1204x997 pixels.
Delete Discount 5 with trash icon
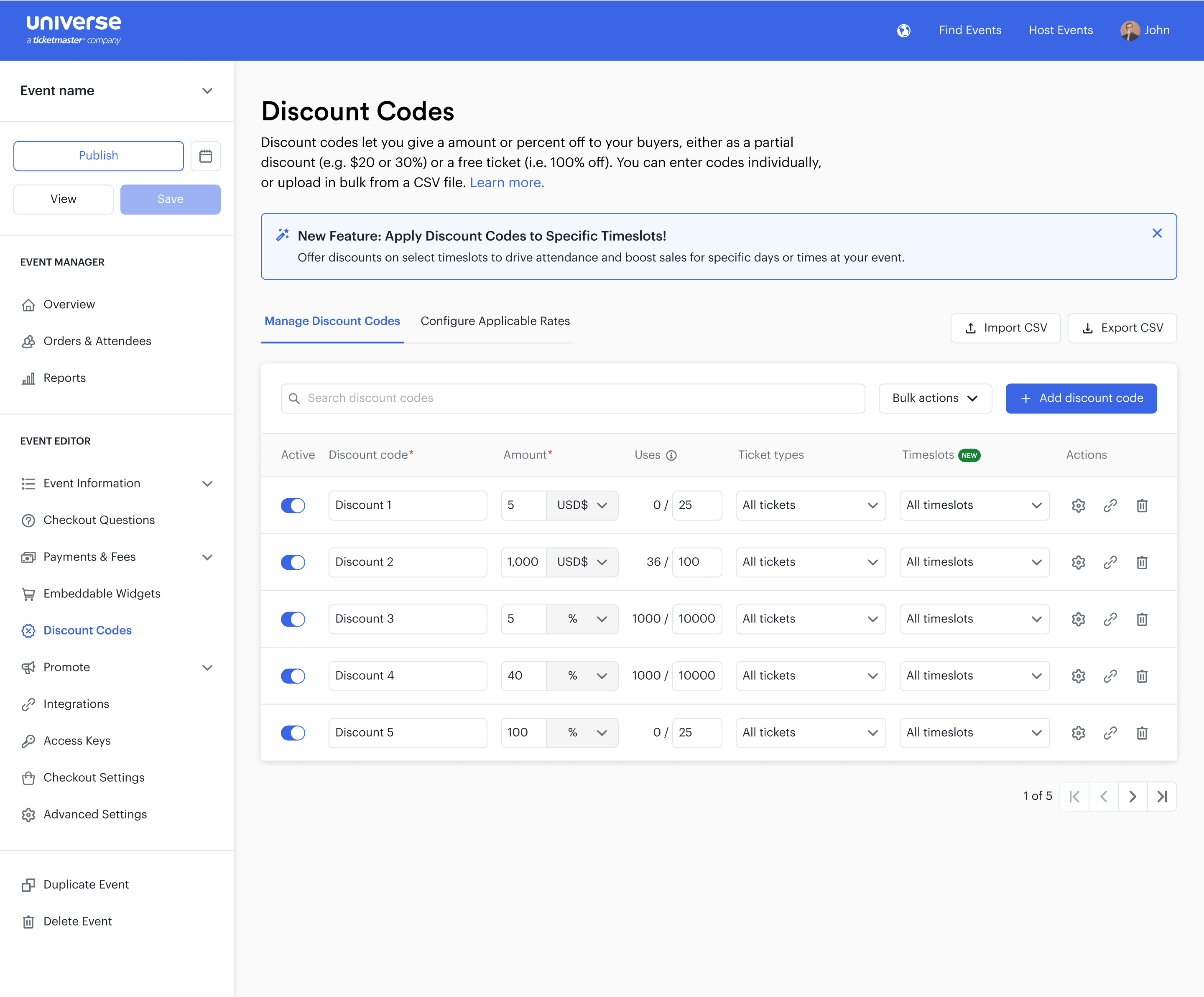tap(1142, 733)
